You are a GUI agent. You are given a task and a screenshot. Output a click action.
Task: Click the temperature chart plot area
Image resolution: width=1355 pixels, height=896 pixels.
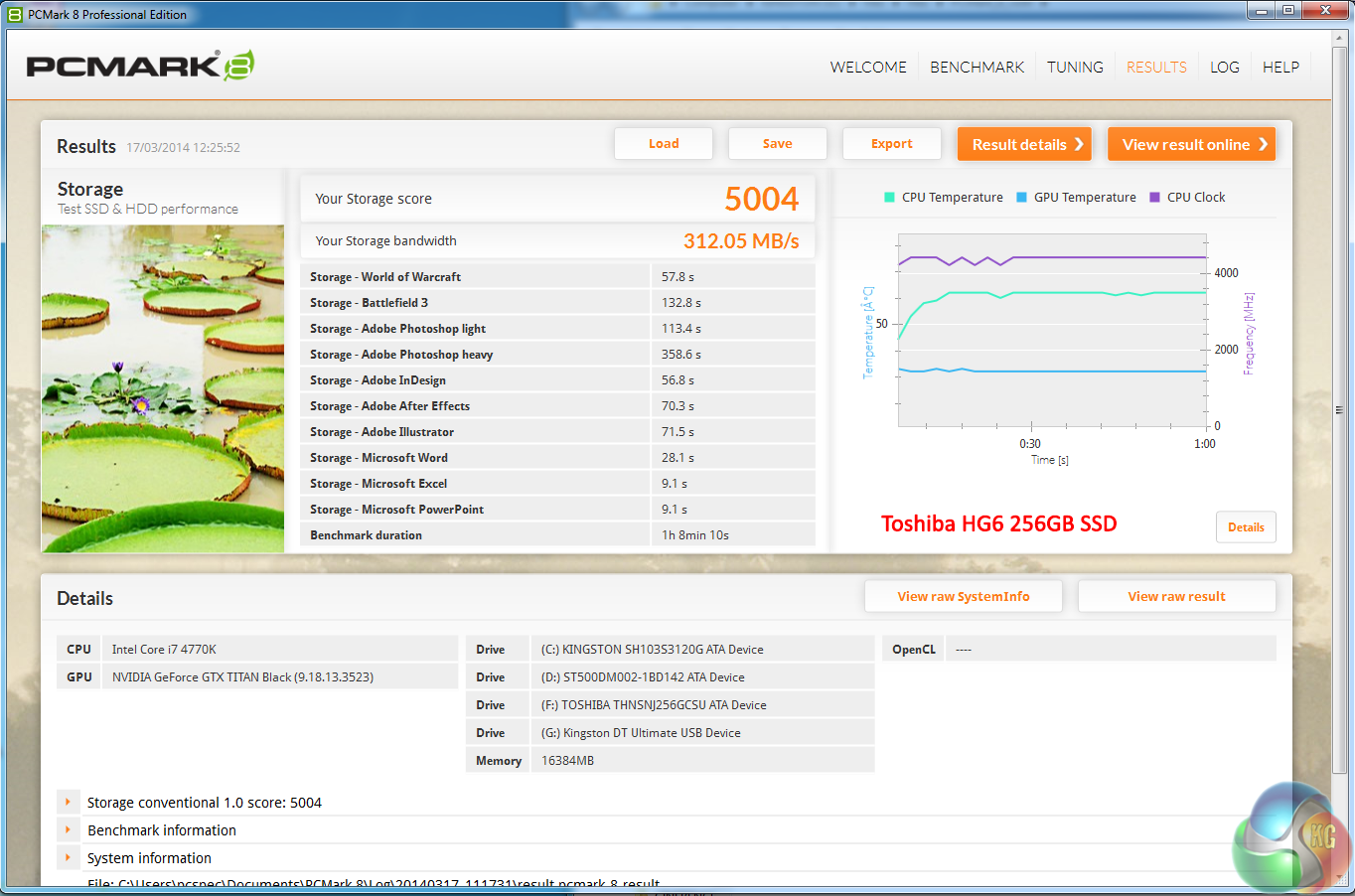(1052, 330)
